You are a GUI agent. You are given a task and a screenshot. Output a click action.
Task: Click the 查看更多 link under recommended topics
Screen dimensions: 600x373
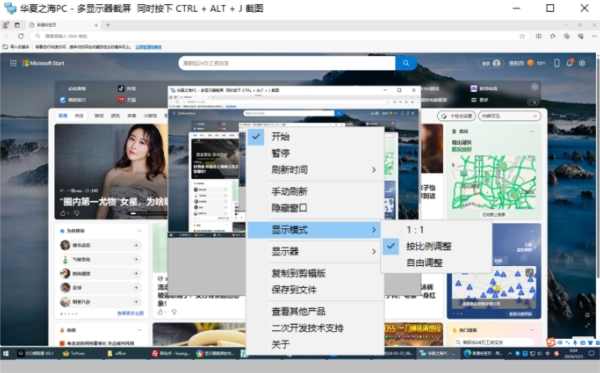[x=130, y=313]
